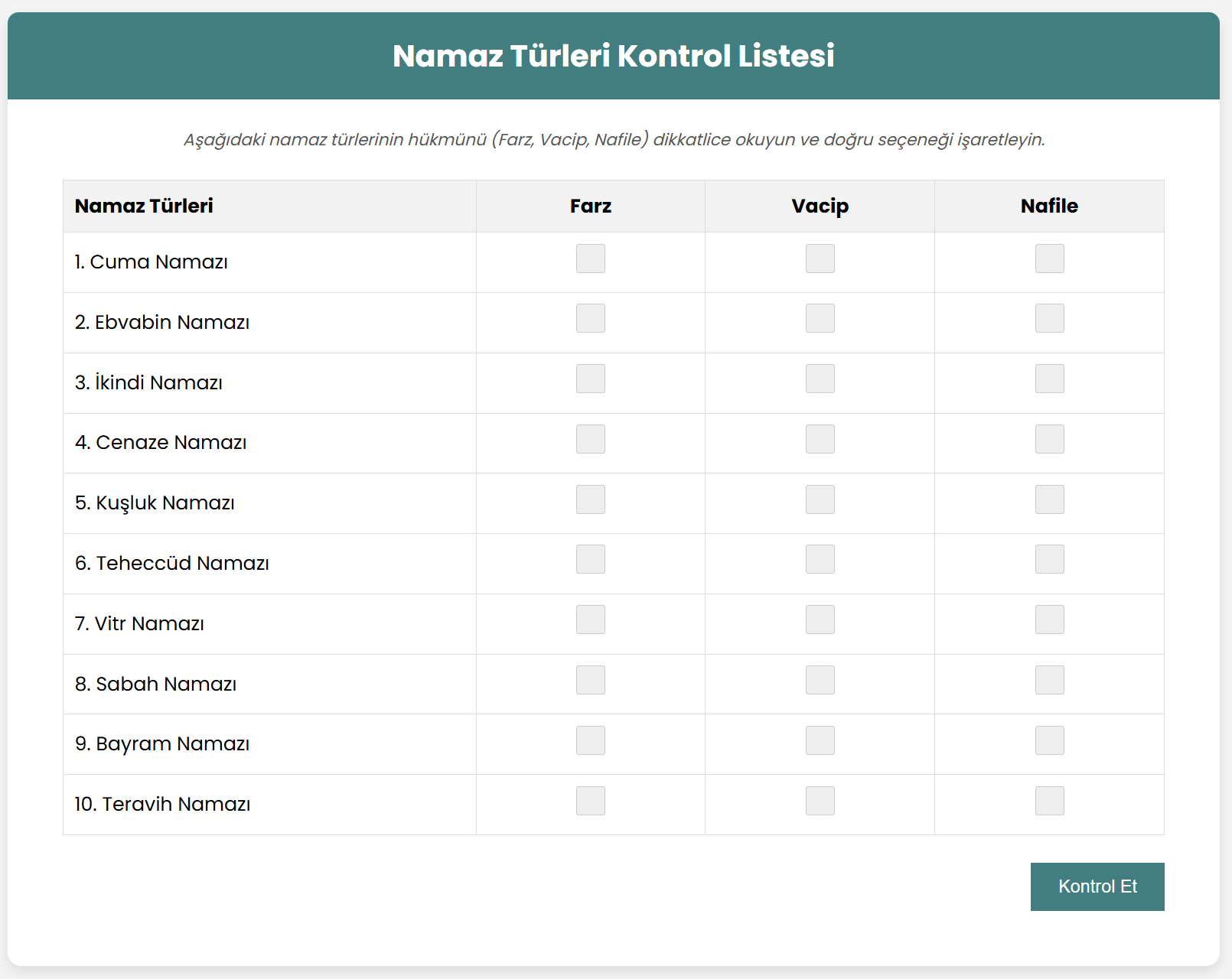Click the Namaz Türleri Kontrol Listesi title
Image resolution: width=1232 pixels, height=979 pixels.
[x=614, y=56]
